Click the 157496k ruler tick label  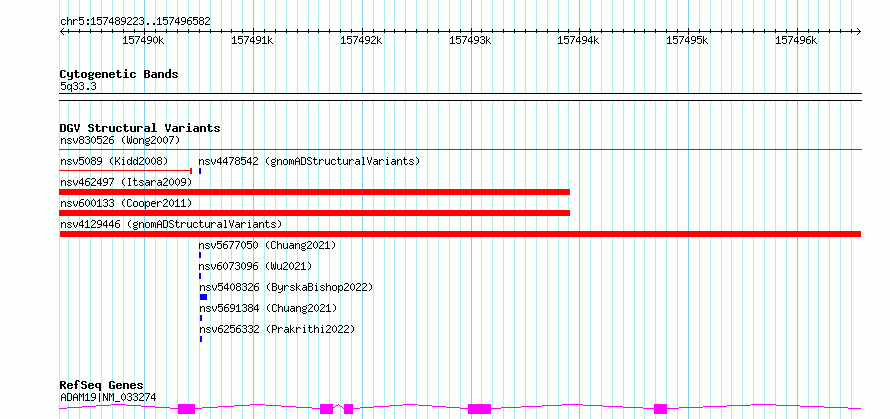(796, 40)
